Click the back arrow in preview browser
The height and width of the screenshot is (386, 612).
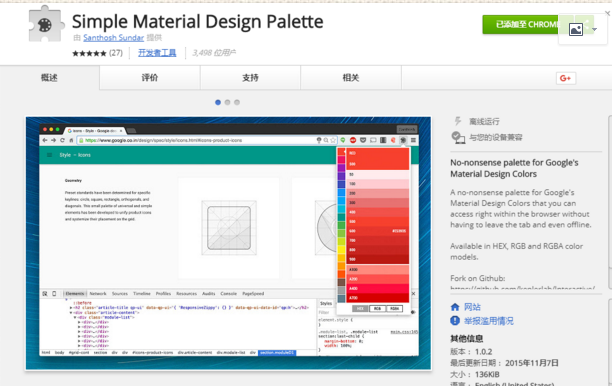[x=45, y=140]
